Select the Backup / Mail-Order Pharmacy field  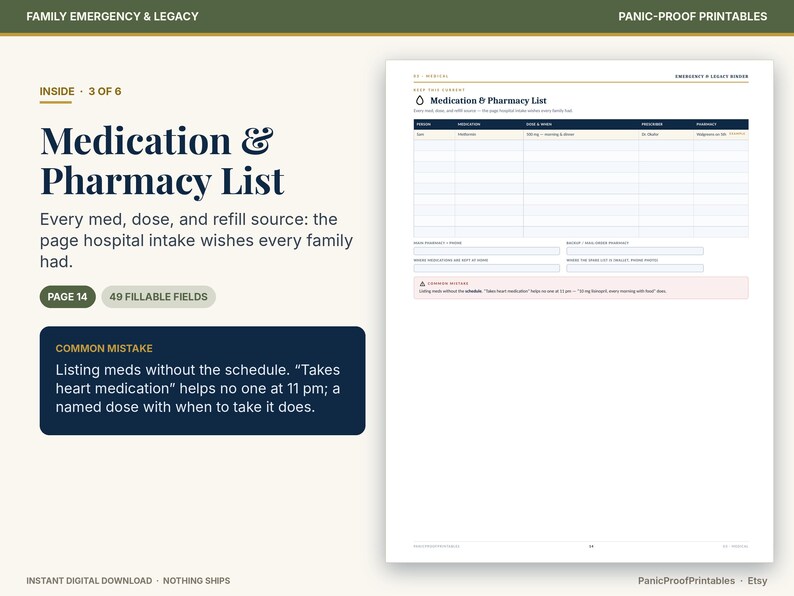coord(635,251)
